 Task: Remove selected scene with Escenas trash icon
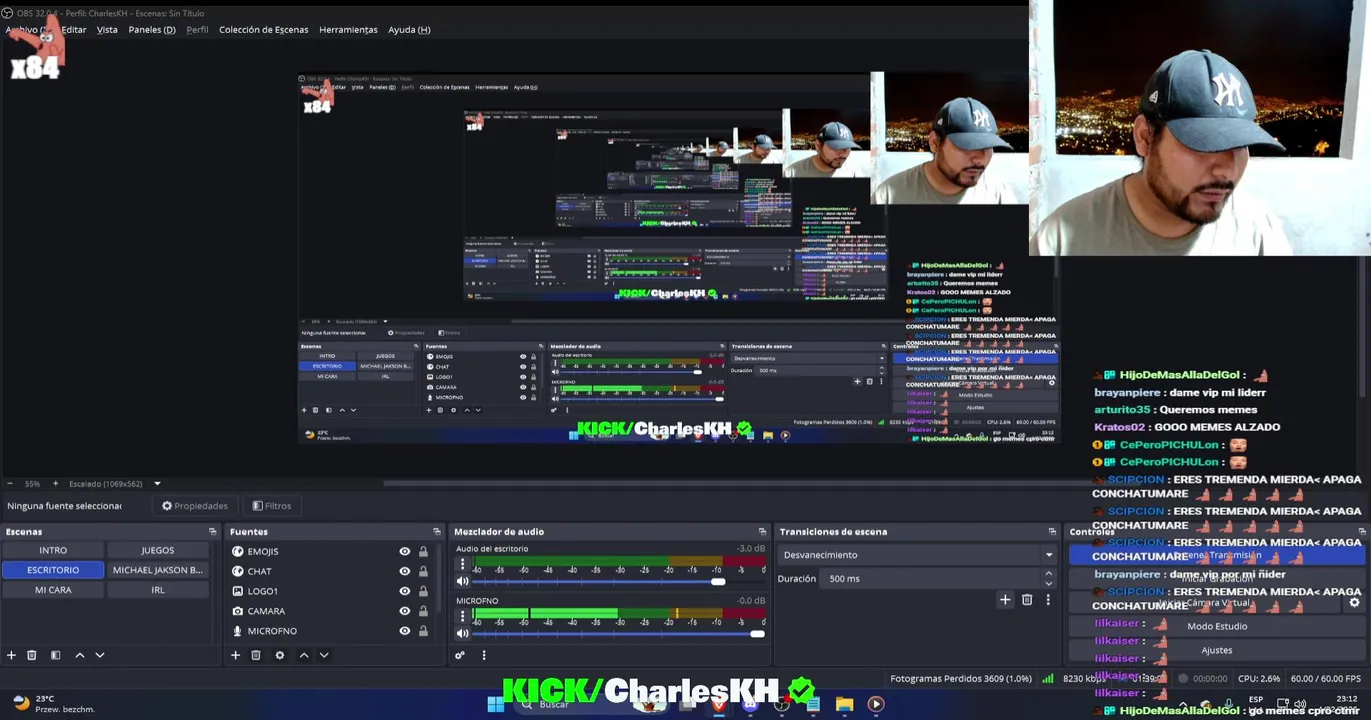32,655
